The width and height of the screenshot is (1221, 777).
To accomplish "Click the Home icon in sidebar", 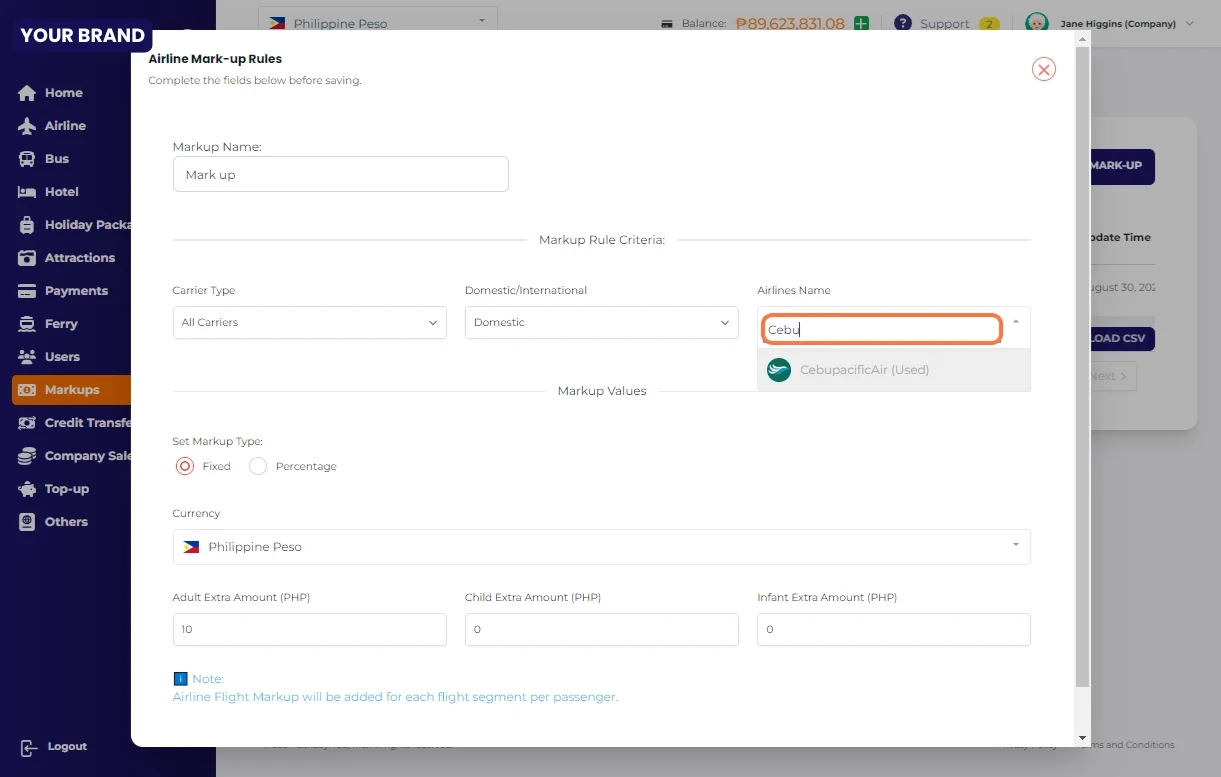I will 27,93.
